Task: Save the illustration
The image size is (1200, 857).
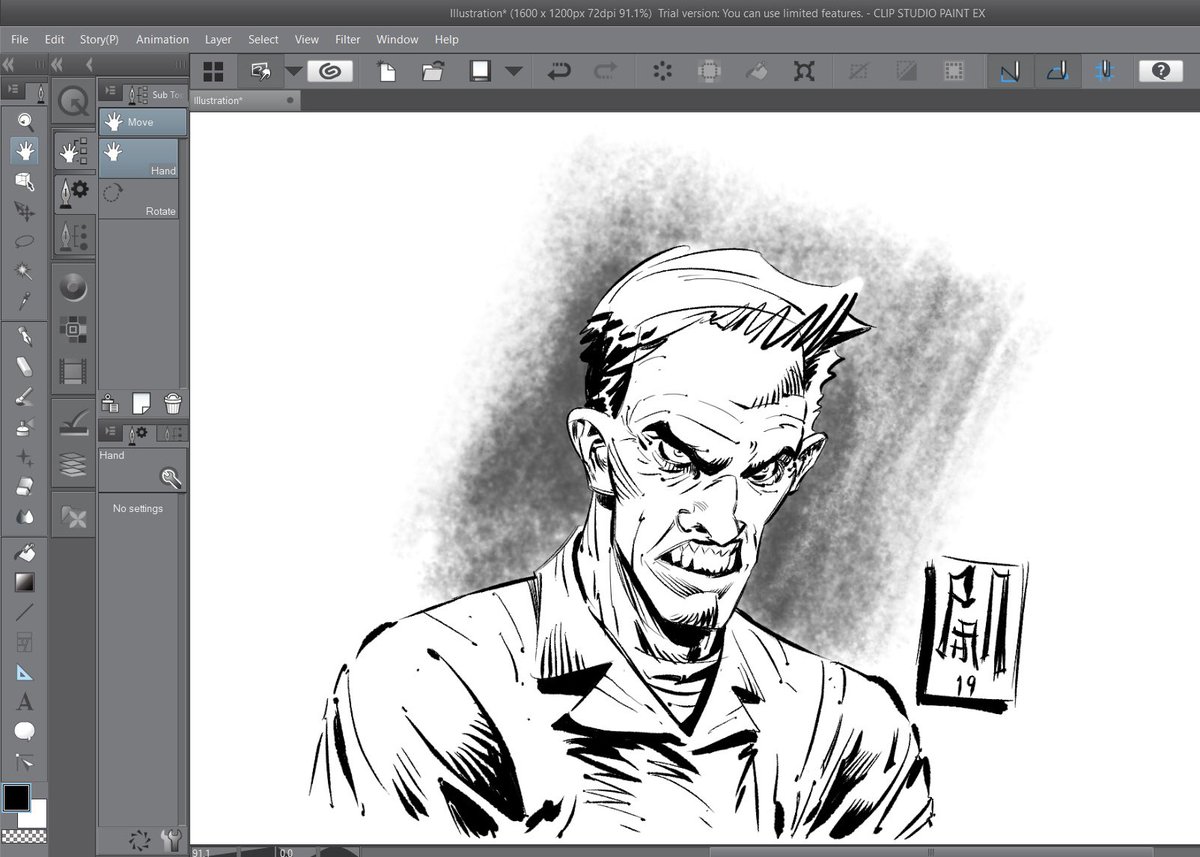Action: pos(480,71)
